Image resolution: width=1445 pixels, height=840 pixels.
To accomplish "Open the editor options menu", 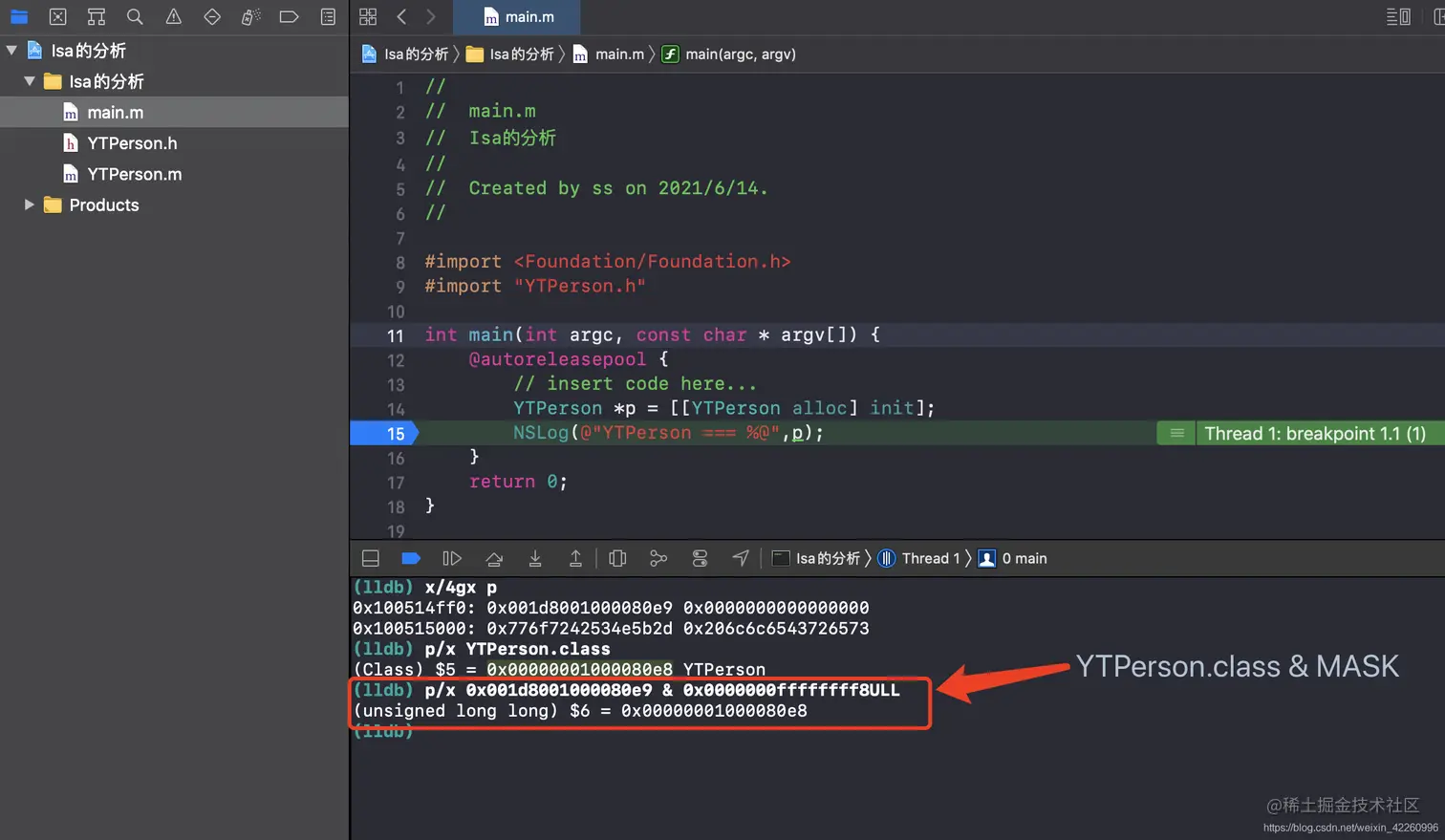I will coord(1398,16).
